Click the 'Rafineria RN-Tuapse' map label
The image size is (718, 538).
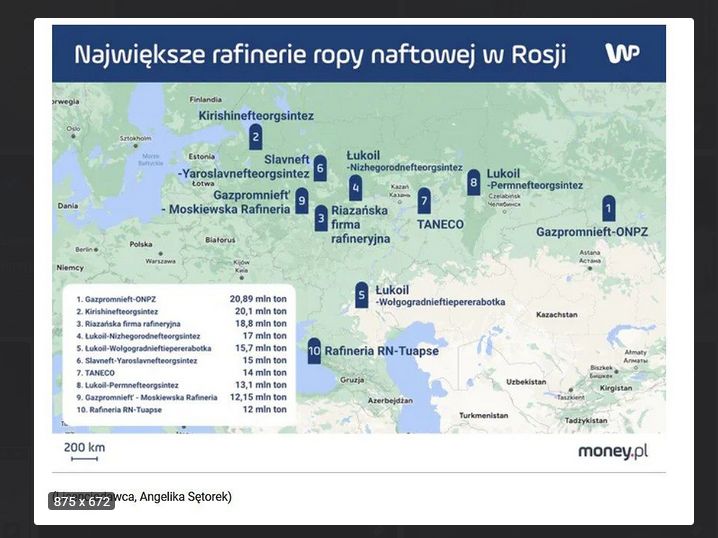[381, 351]
